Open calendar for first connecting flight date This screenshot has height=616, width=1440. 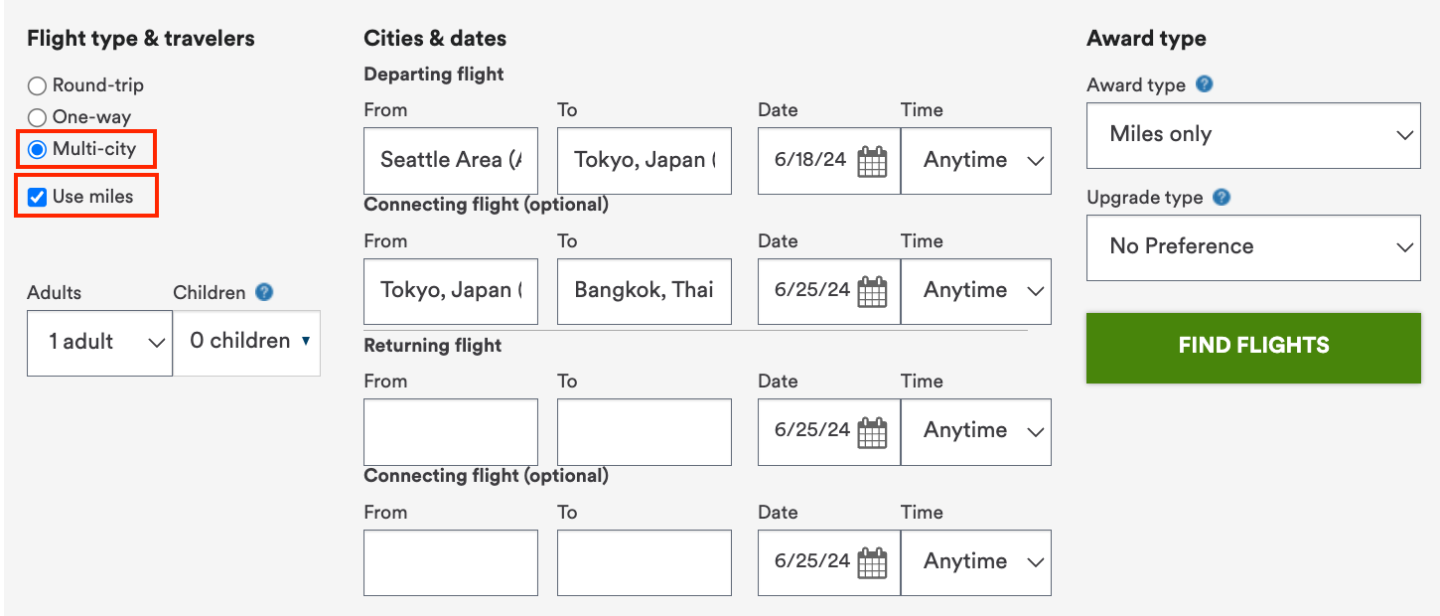pos(872,291)
